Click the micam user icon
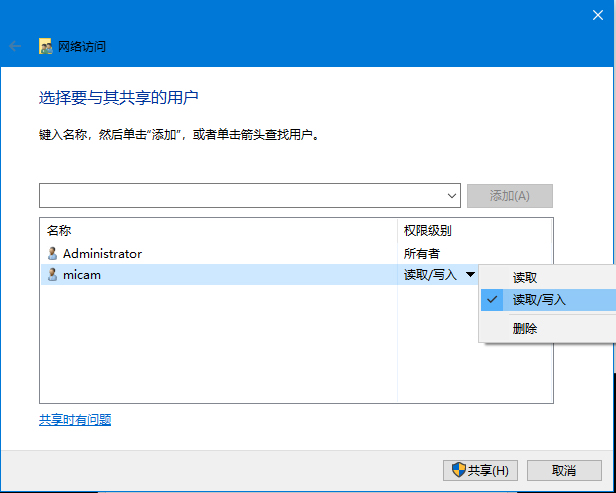The width and height of the screenshot is (616, 493). coord(52,275)
